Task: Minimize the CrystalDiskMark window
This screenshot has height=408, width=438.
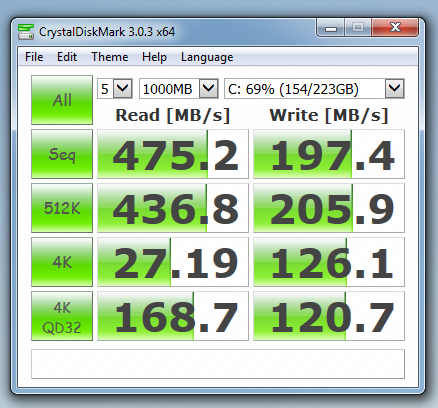Action: [x=331, y=28]
